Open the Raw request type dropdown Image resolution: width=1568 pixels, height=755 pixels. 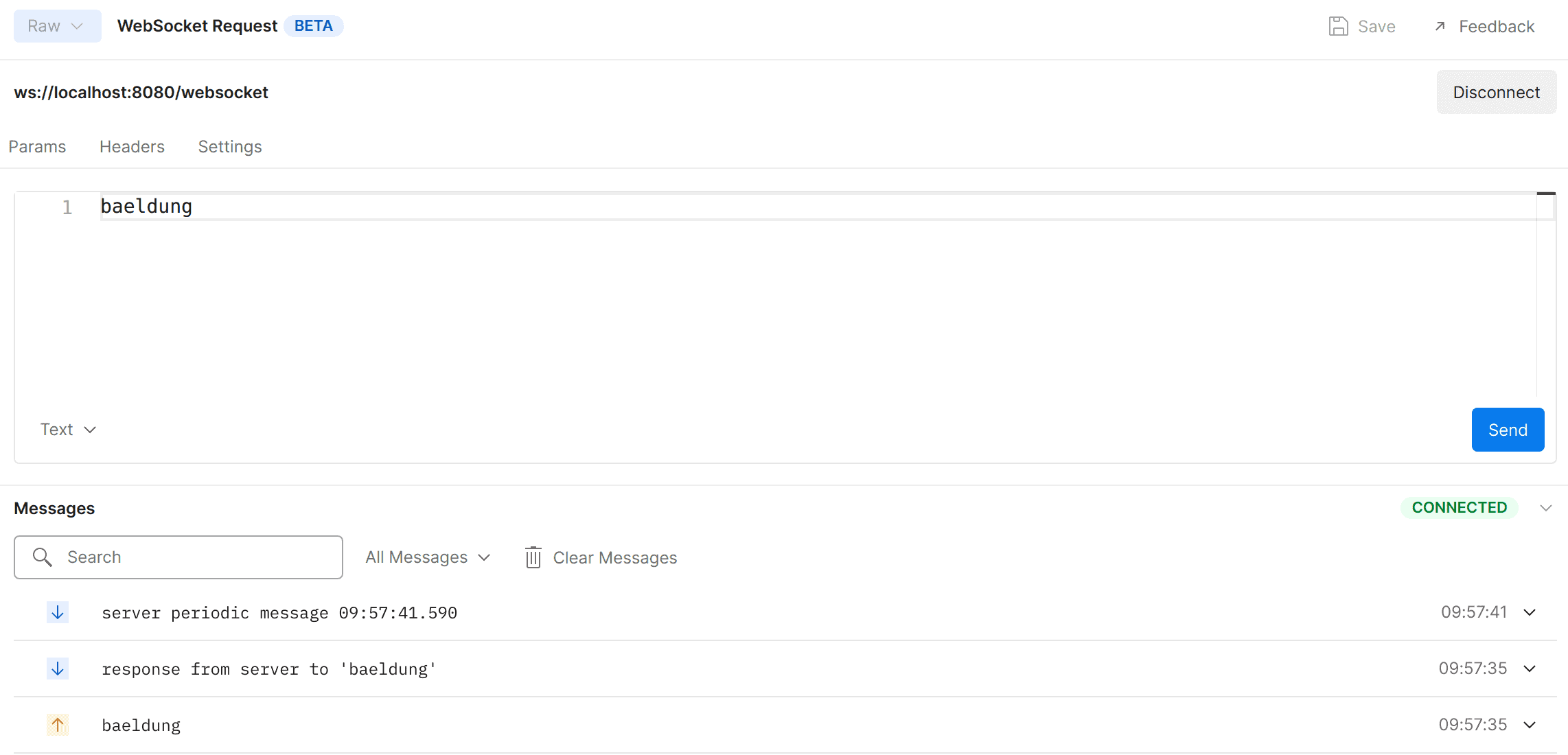[57, 26]
